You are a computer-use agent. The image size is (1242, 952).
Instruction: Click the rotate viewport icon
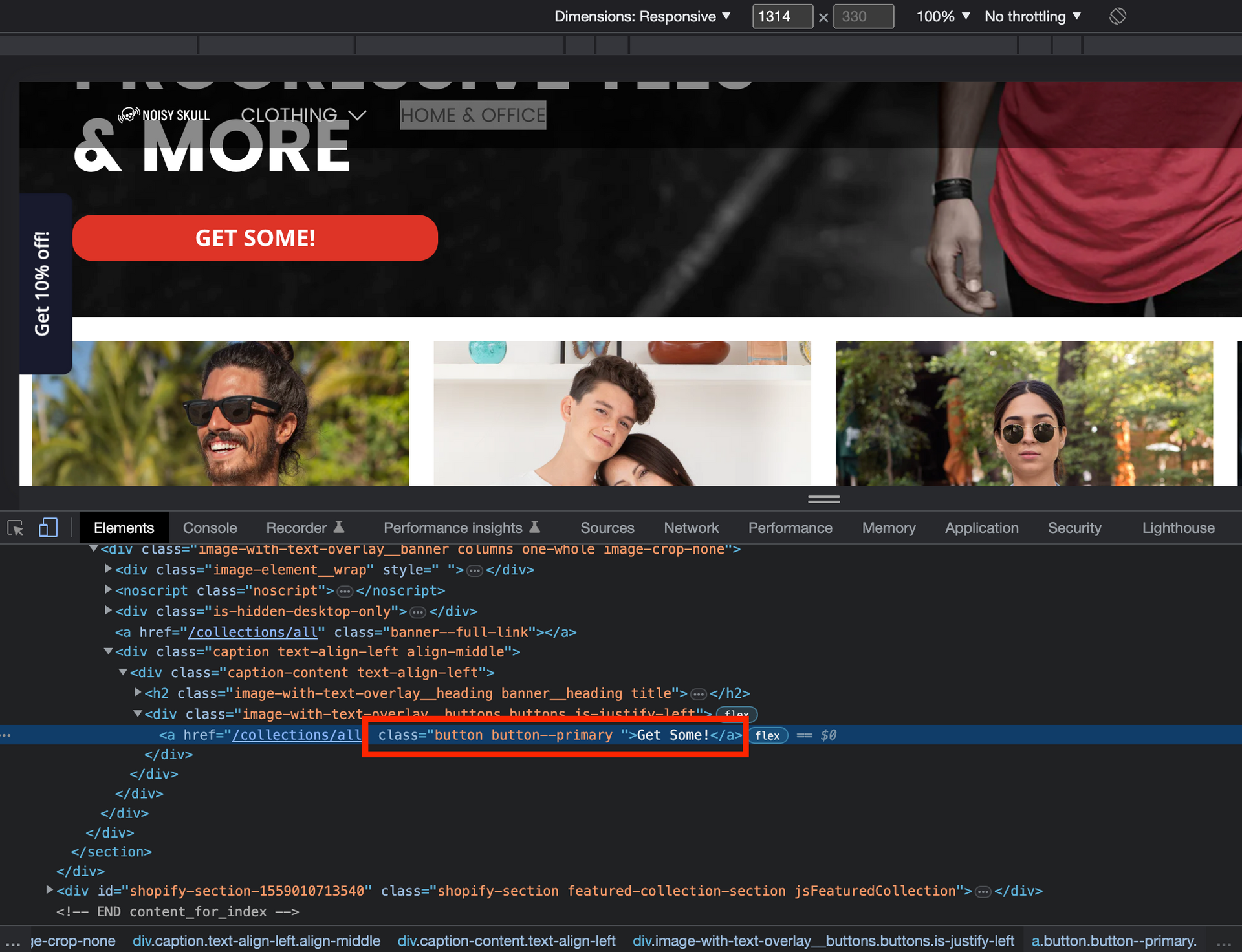tap(1117, 16)
